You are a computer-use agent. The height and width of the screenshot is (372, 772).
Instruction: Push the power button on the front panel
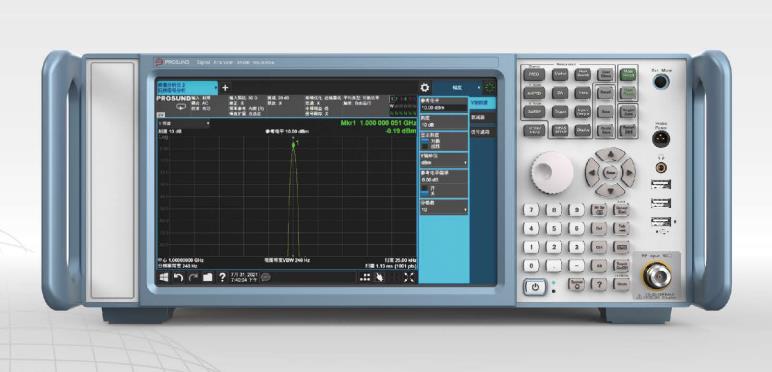534,286
